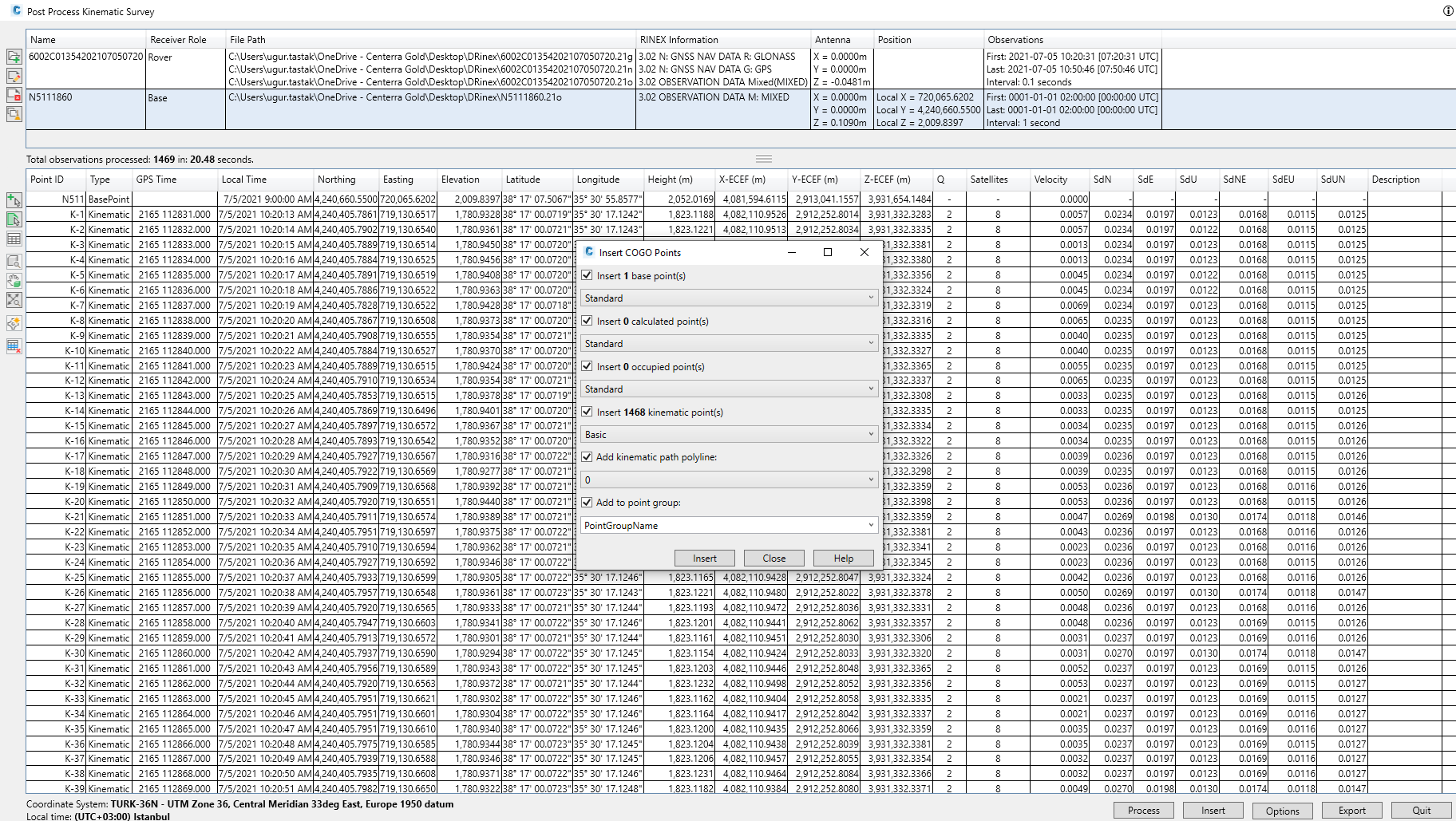1456x821 pixels.
Task: Toggle Insert 1468 kinematic point(s) checkbox
Action: (588, 412)
